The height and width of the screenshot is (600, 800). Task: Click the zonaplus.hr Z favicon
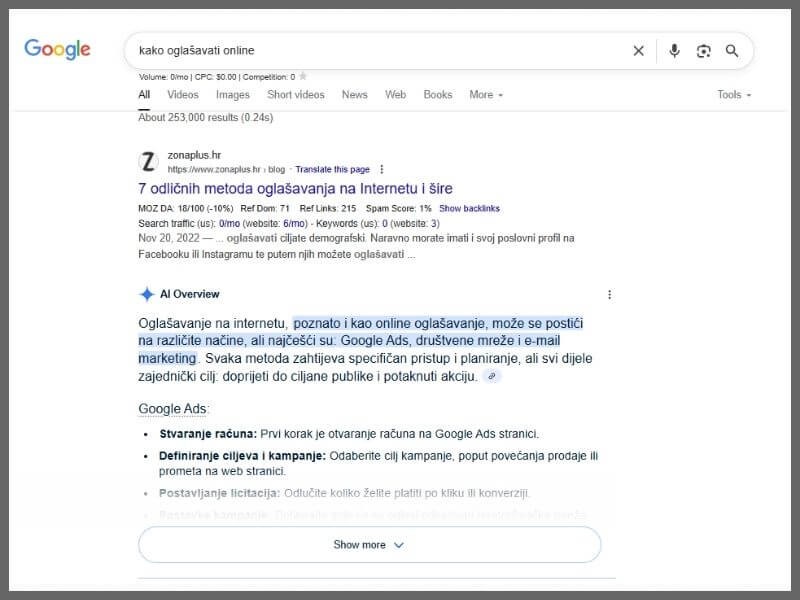[148, 162]
